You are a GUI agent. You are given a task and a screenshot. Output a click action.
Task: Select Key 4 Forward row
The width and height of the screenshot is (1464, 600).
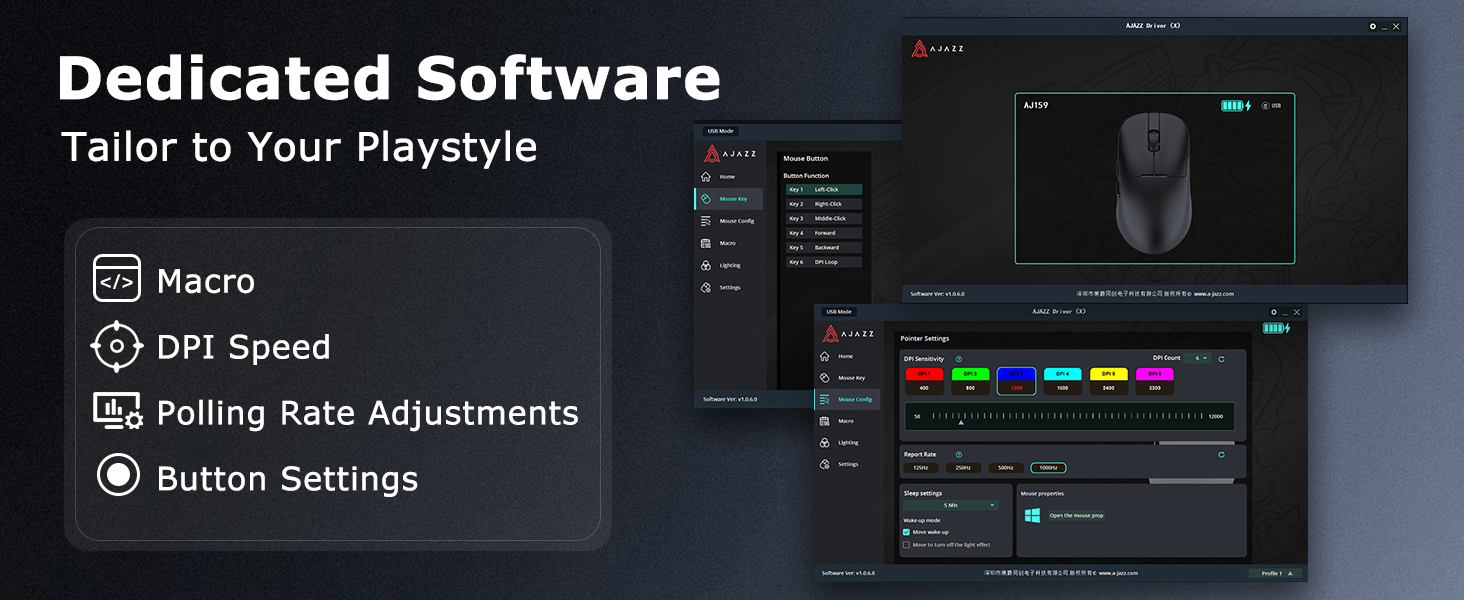tap(824, 233)
